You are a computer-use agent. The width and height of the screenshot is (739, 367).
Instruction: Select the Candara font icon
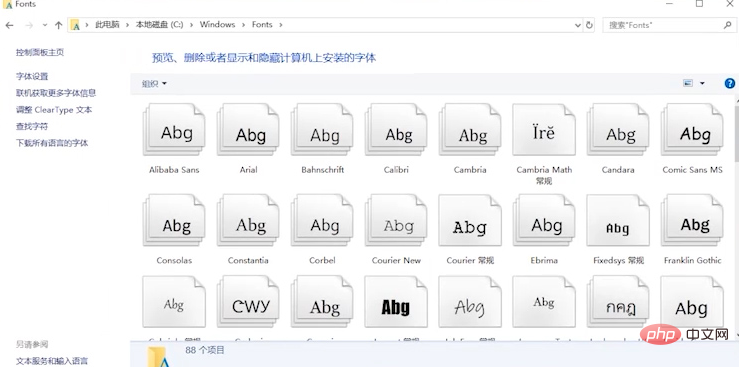(618, 130)
